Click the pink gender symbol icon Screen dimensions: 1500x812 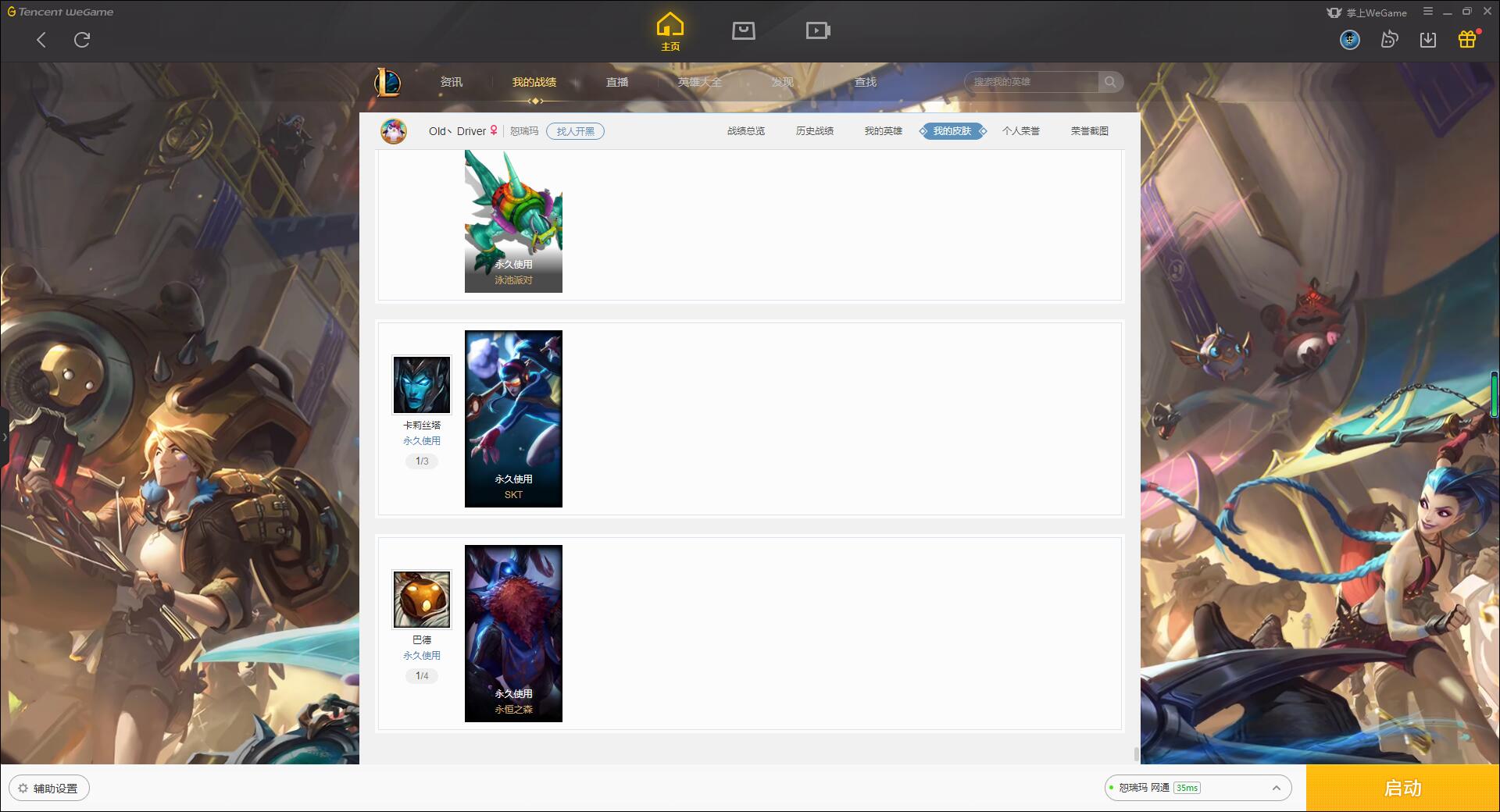pyautogui.click(x=494, y=130)
